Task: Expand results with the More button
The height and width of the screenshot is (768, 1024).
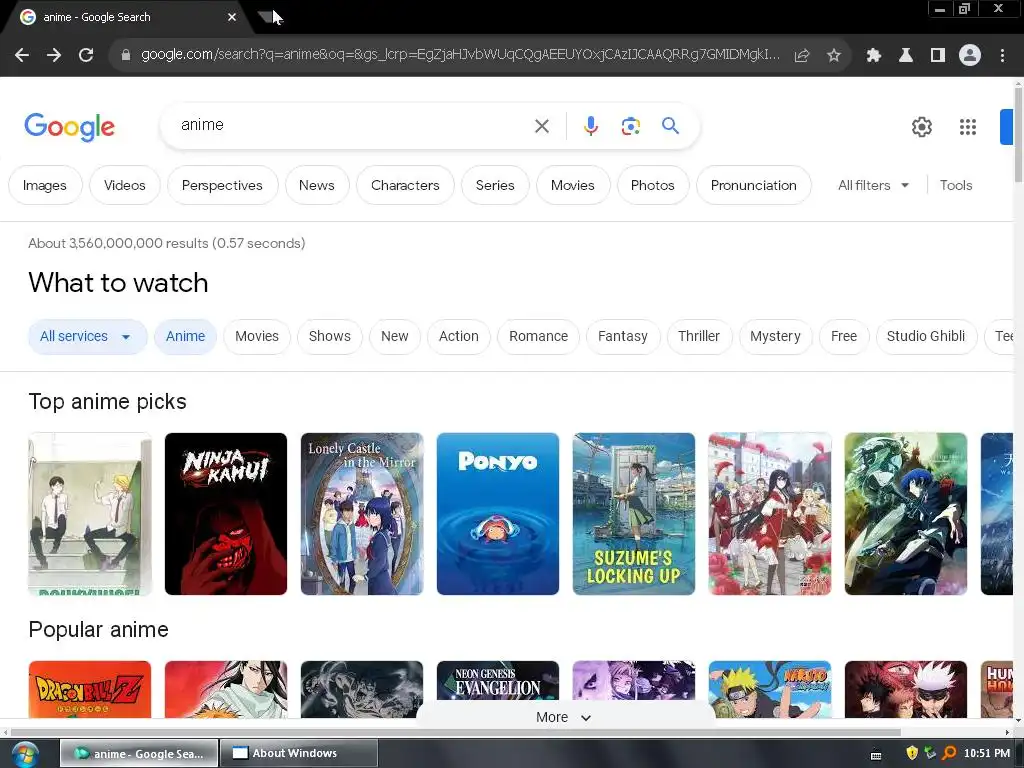Action: pyautogui.click(x=563, y=717)
